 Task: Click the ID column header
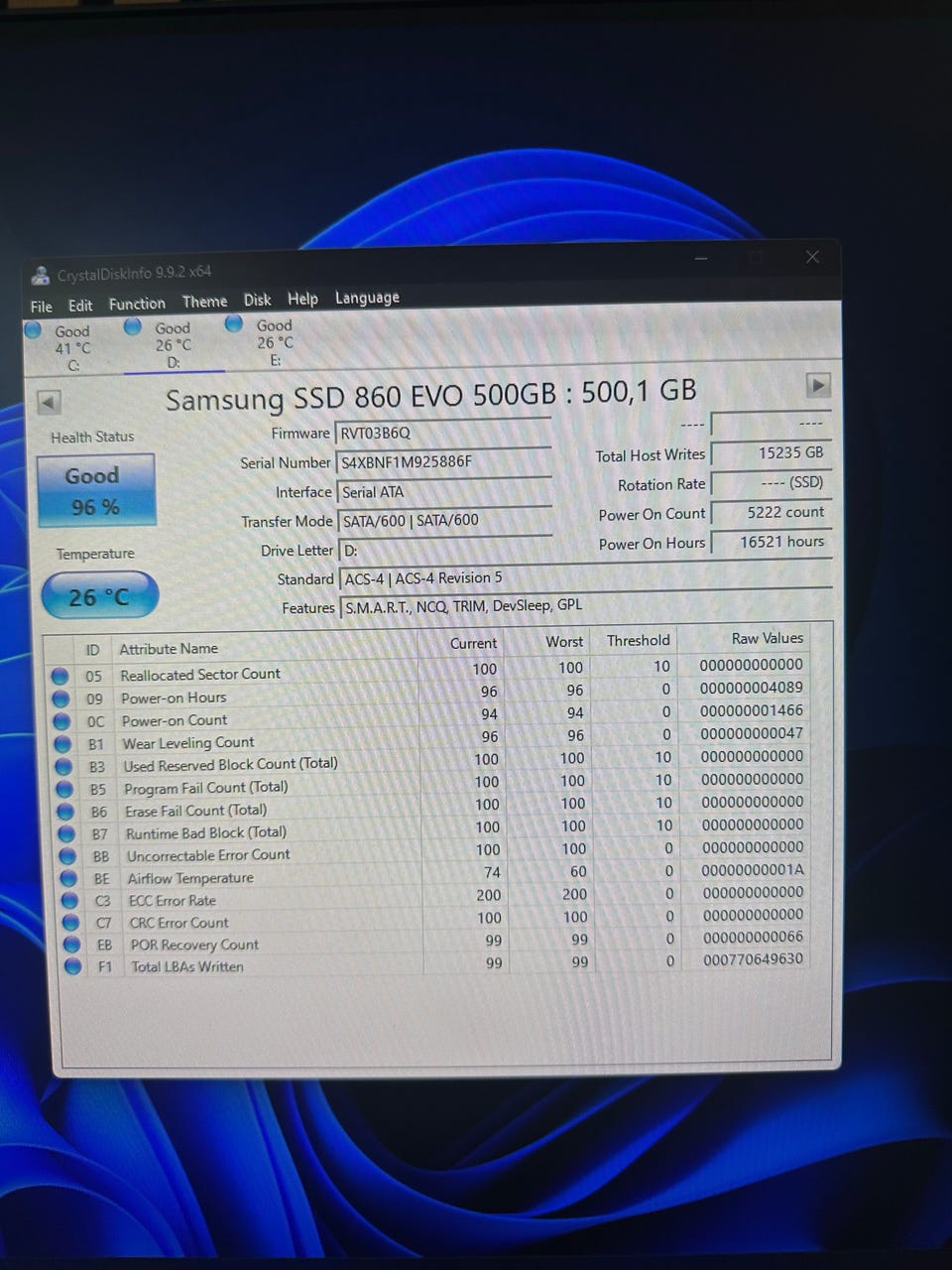pyautogui.click(x=92, y=650)
